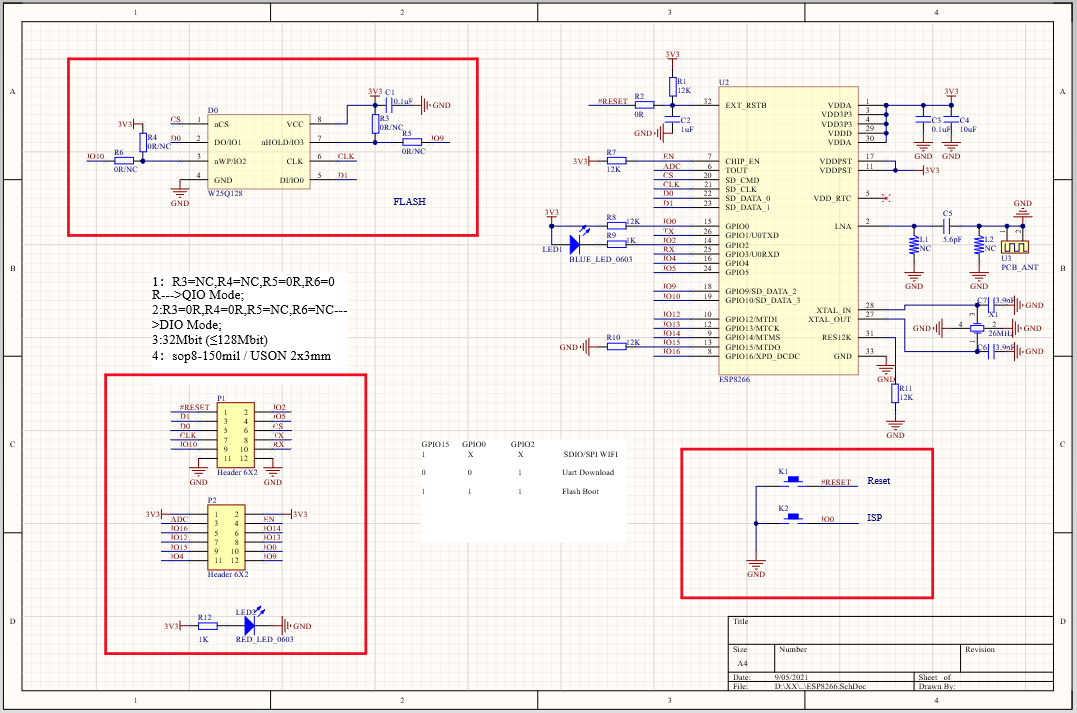Image resolution: width=1077 pixels, height=713 pixels.
Task: Click resistor R11 12K below RES12K
Action: click(895, 393)
